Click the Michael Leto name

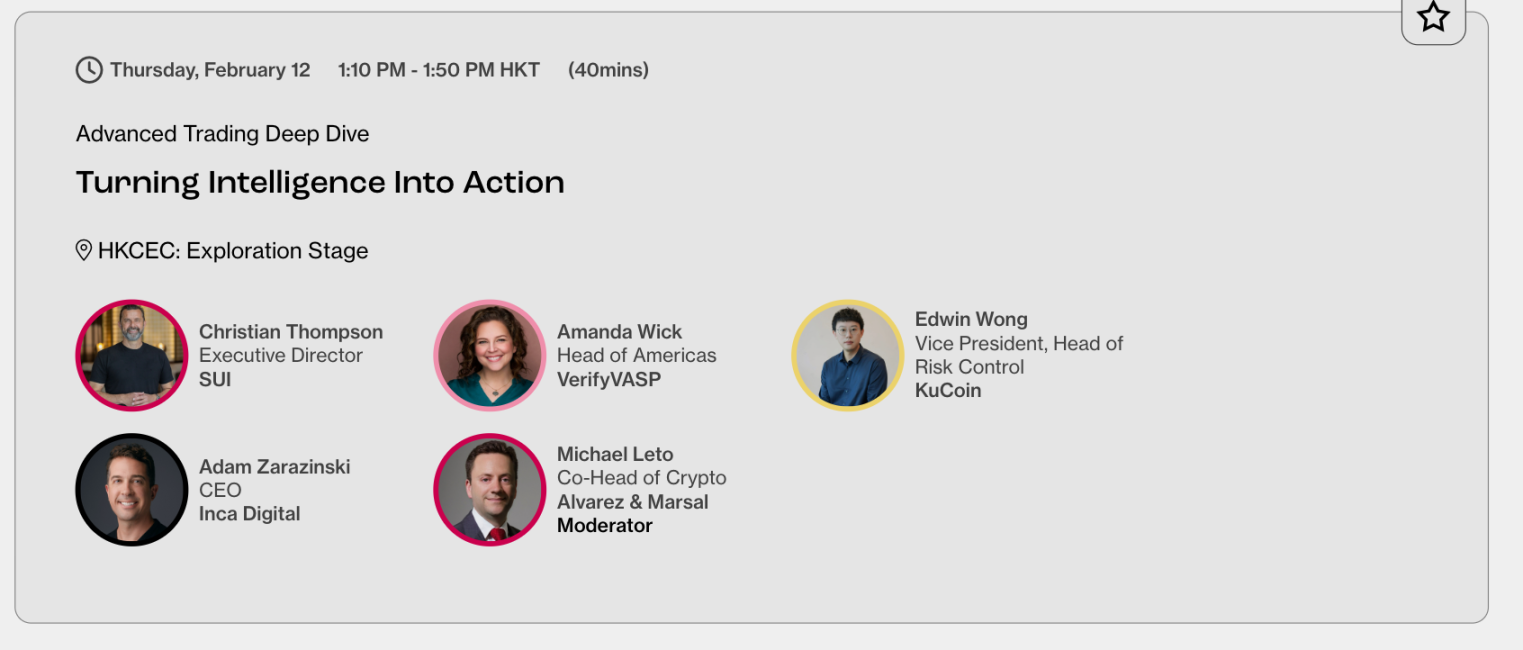point(615,454)
